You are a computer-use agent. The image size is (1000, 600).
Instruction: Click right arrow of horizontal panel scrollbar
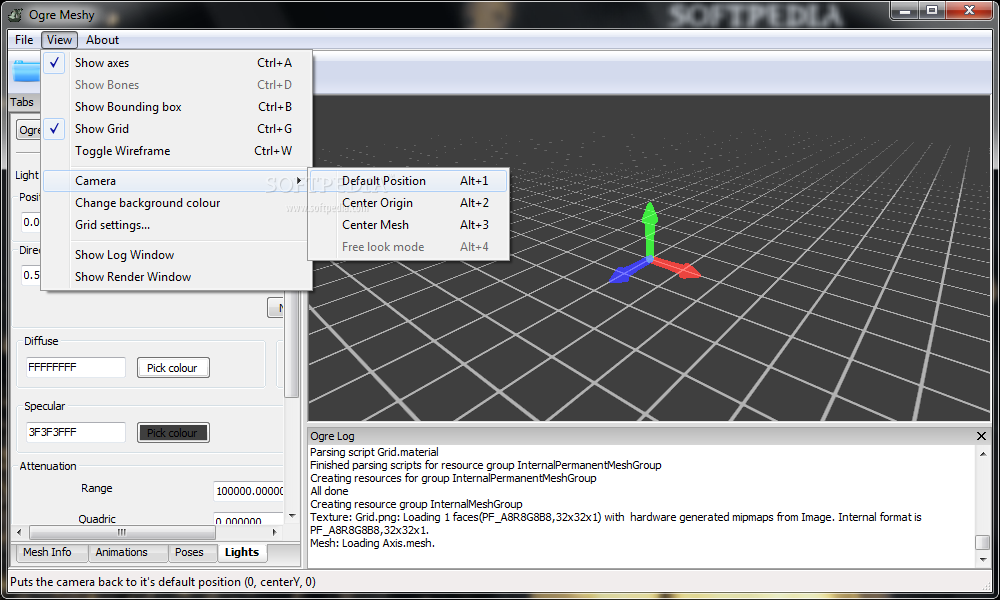click(x=275, y=532)
